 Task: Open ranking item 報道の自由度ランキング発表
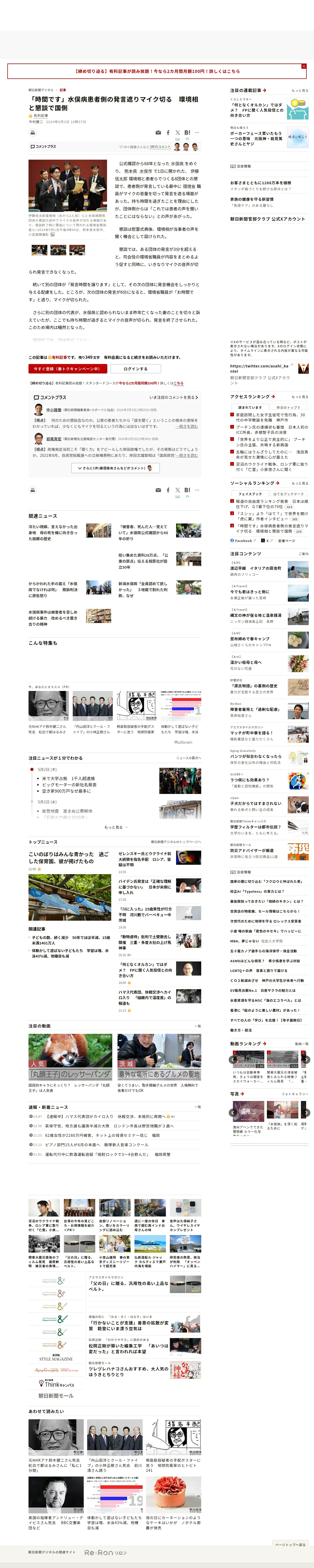tap(272, 504)
